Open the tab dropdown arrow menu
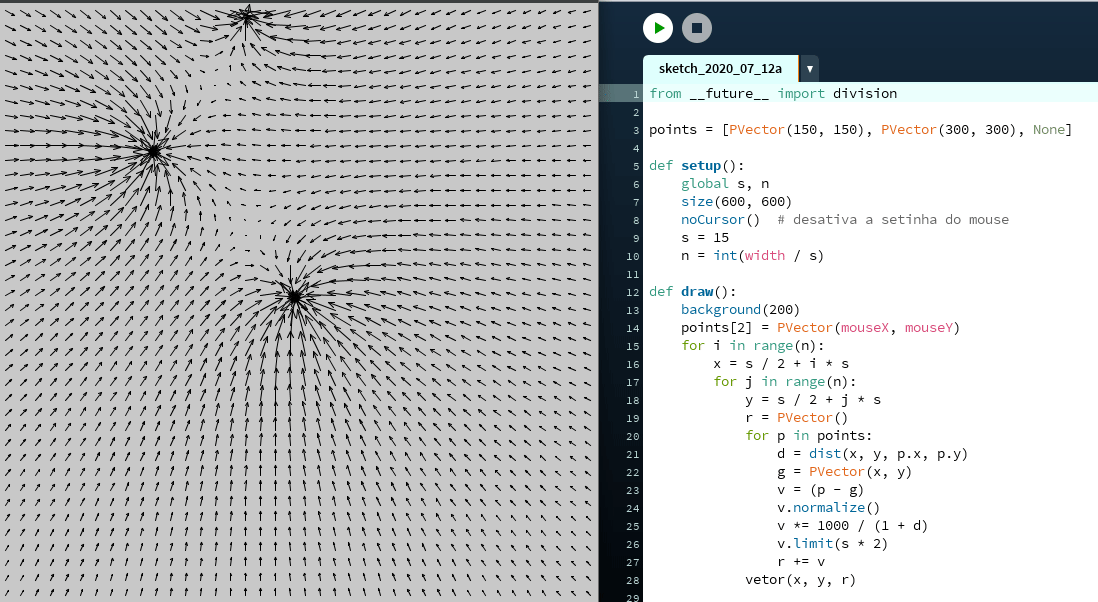 [x=809, y=69]
